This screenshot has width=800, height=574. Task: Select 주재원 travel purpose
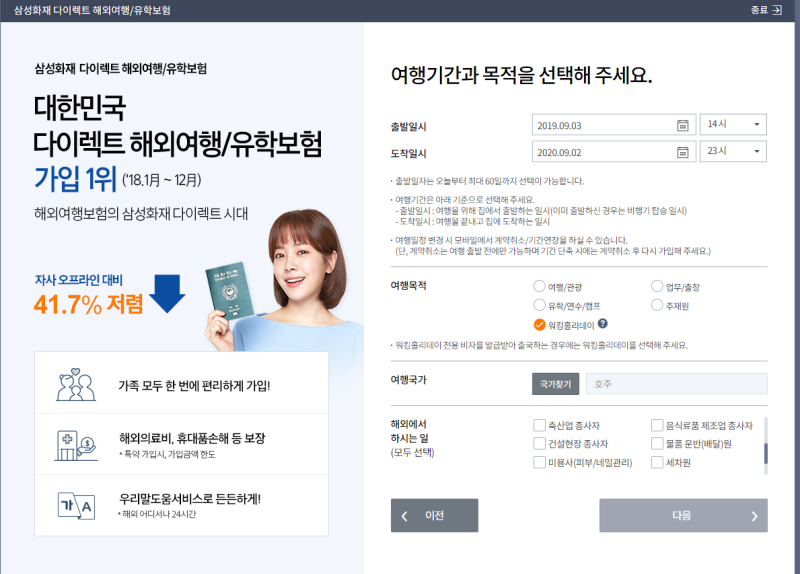(x=657, y=305)
